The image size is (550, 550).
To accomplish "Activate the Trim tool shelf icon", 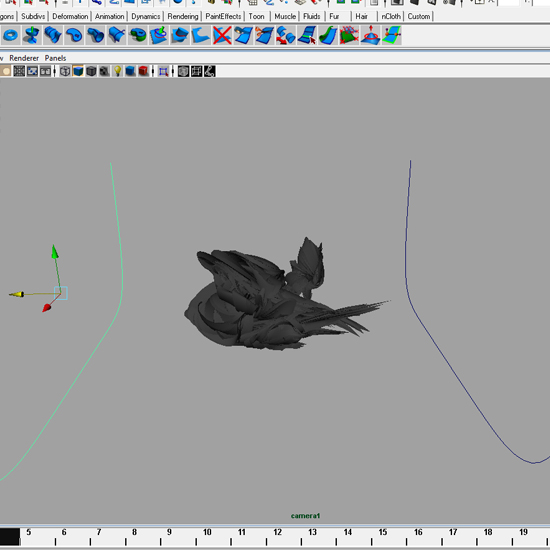I will click(201, 35).
